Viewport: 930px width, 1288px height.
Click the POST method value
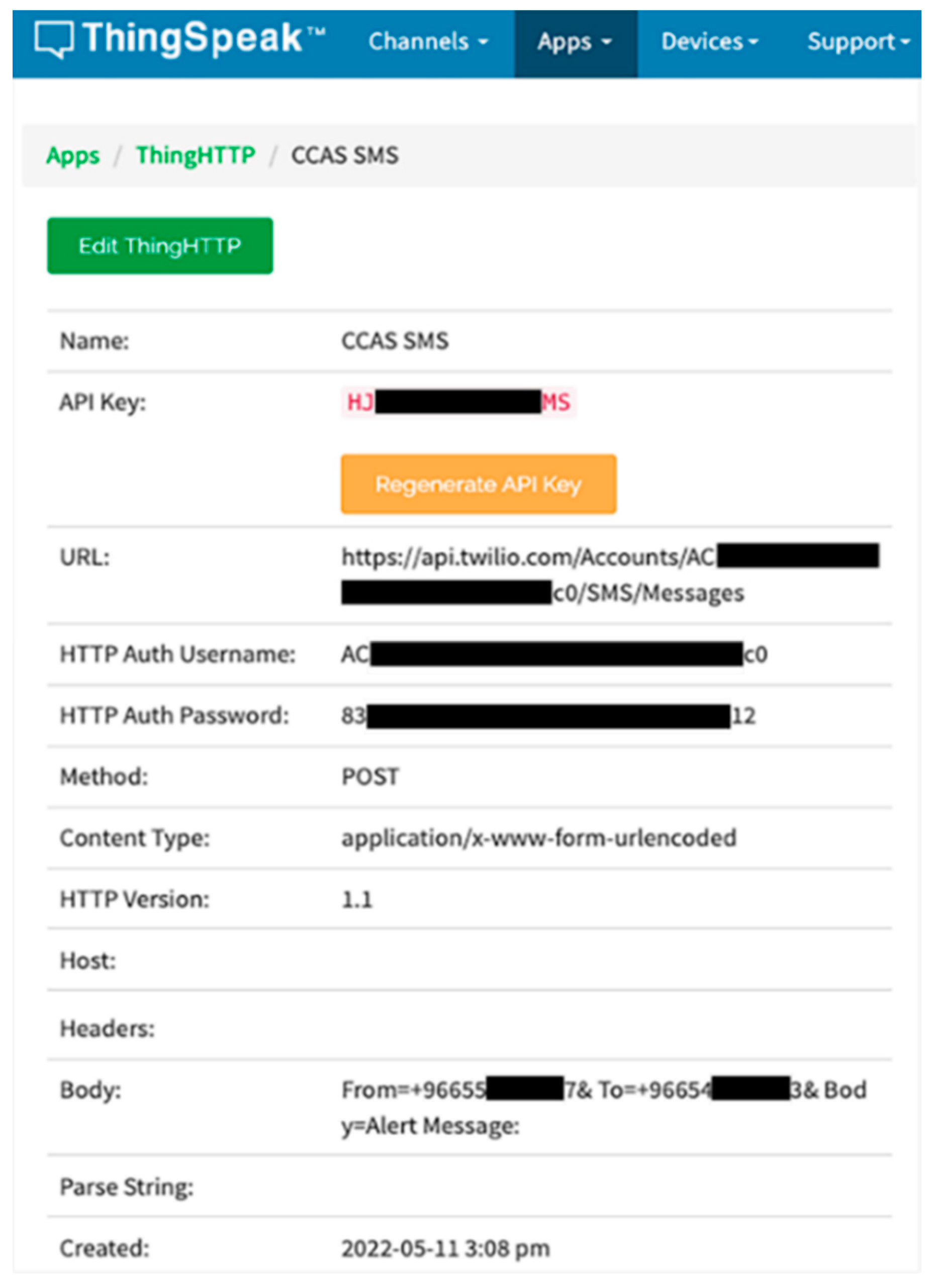pos(370,777)
